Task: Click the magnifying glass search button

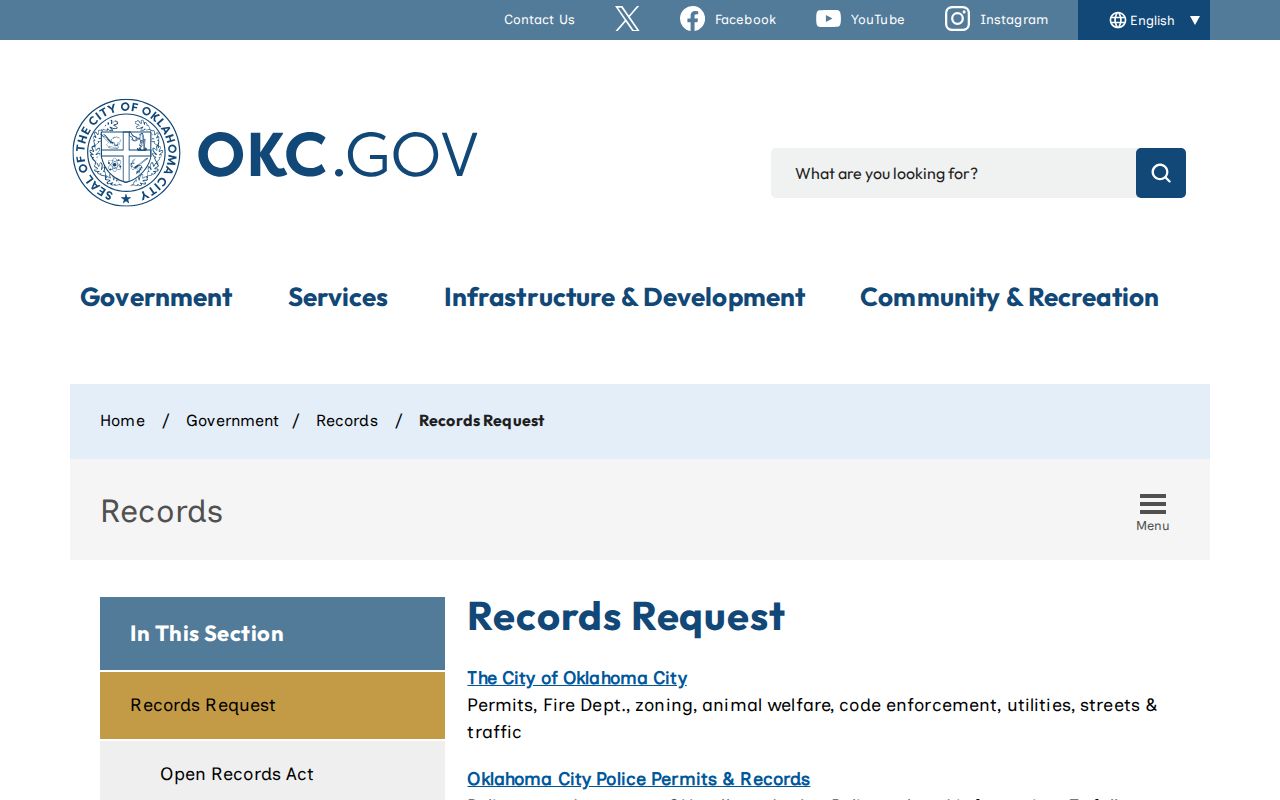Action: [1161, 173]
